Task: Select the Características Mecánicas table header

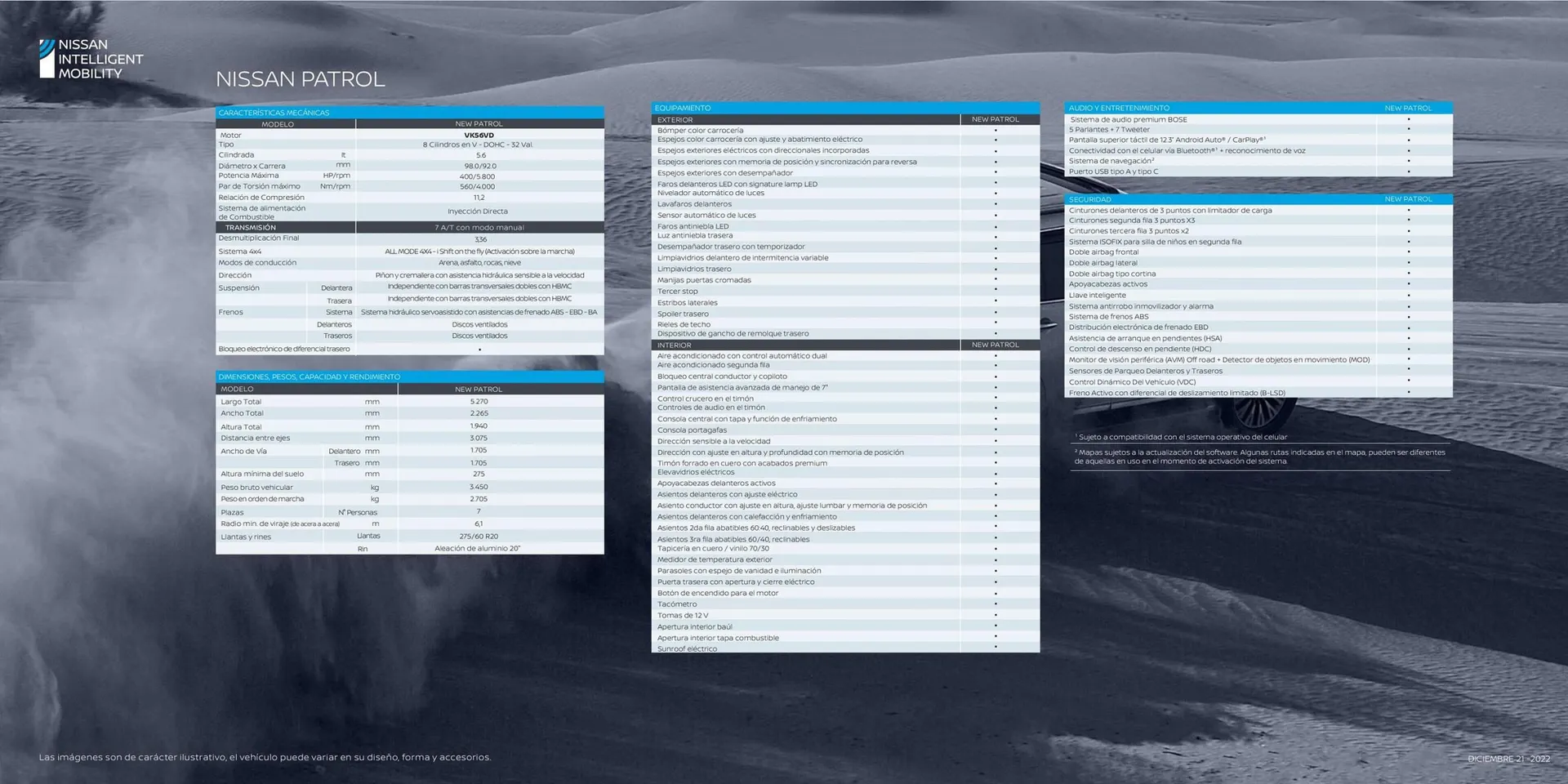Action: [274, 113]
